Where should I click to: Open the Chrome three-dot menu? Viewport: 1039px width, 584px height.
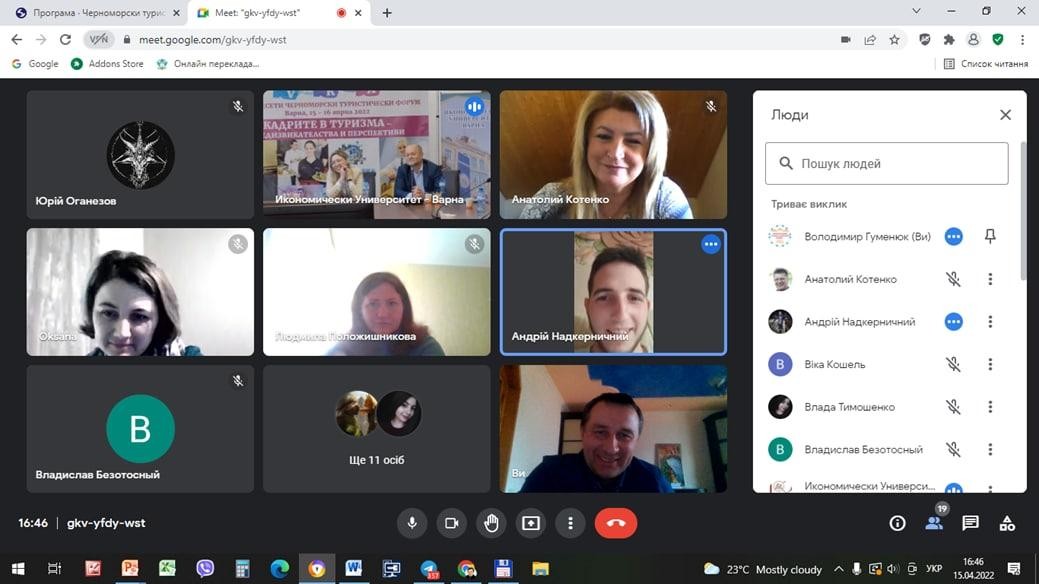tap(1022, 40)
